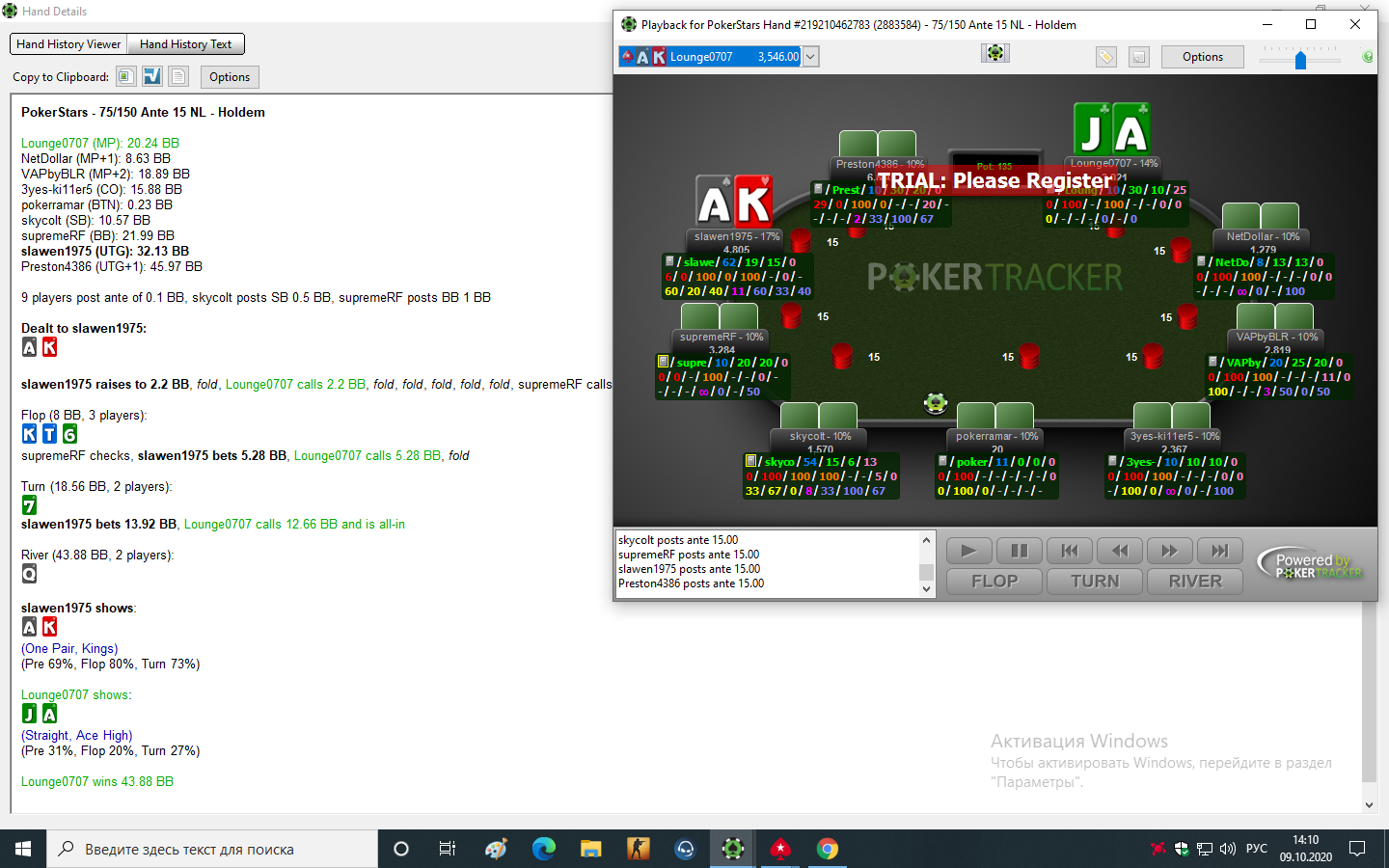Adjust the playback speed slider
The image size is (1389, 868).
[1300, 60]
